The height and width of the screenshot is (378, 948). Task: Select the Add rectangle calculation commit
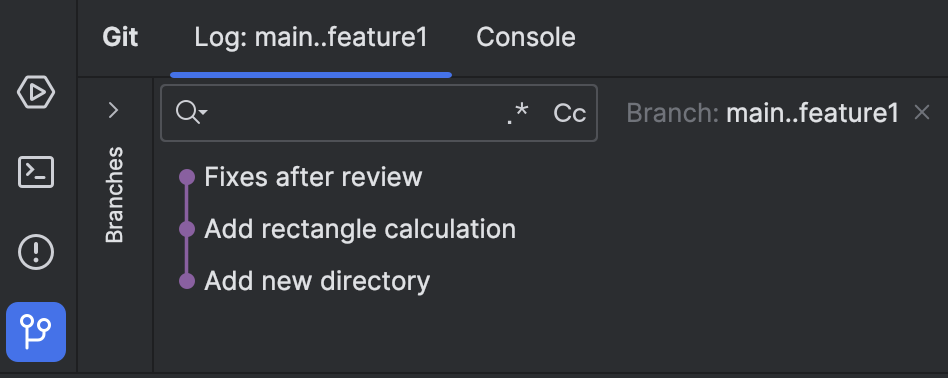360,229
